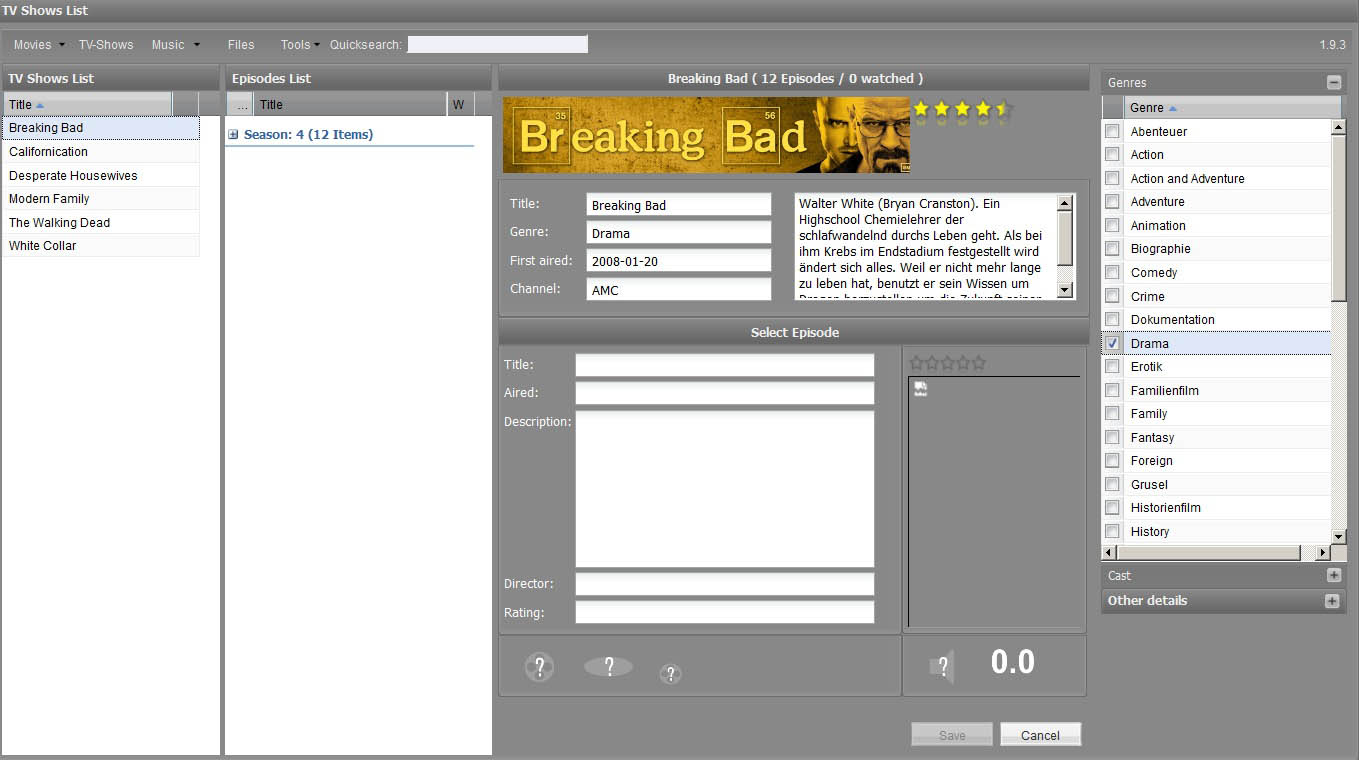This screenshot has width=1360, height=760.
Task: Select The Walking Dead show
Action: coord(101,222)
